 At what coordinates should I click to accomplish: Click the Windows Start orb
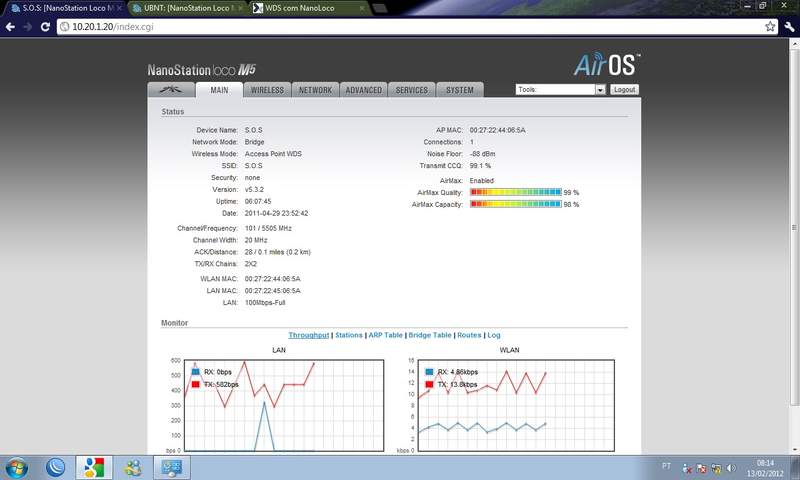(x=16, y=468)
